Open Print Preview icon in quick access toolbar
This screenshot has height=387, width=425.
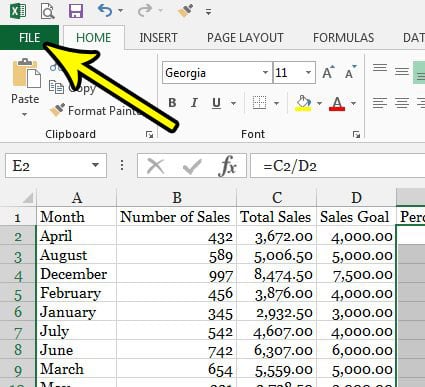[48, 11]
